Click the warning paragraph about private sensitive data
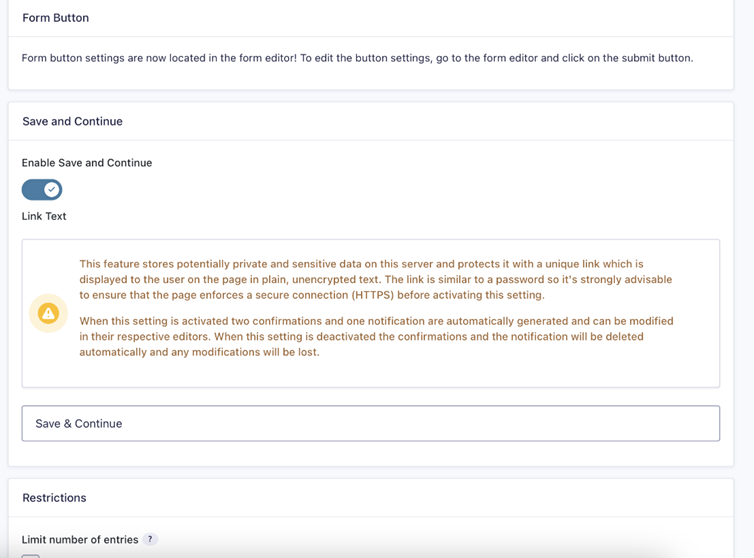The image size is (754, 558). 375,279
